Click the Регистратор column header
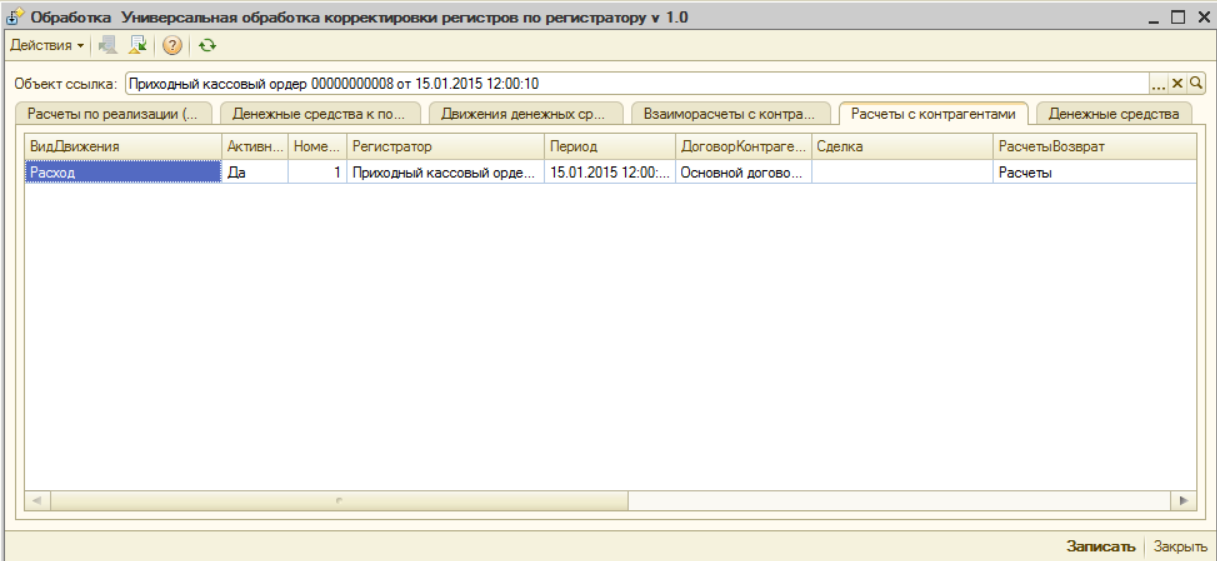 (446, 147)
